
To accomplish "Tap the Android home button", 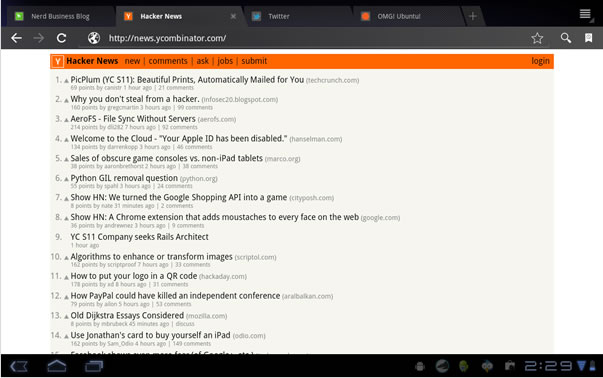I will click(x=57, y=366).
